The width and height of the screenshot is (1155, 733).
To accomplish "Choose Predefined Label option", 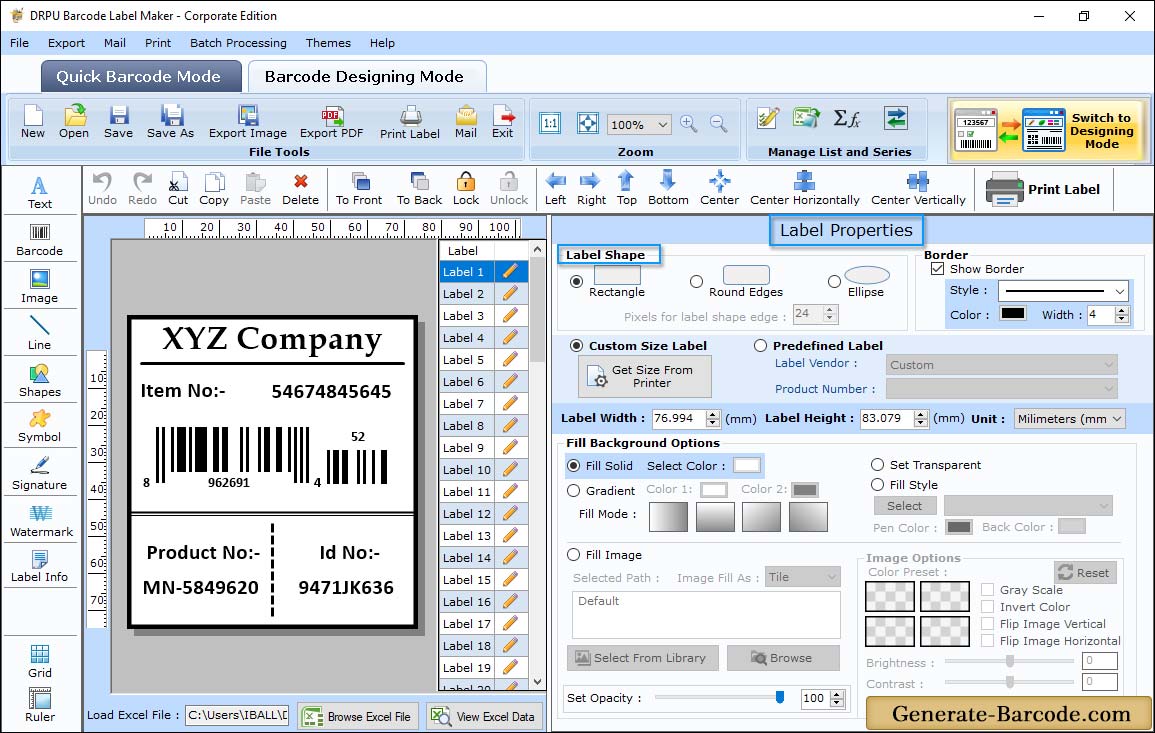I will pos(760,346).
